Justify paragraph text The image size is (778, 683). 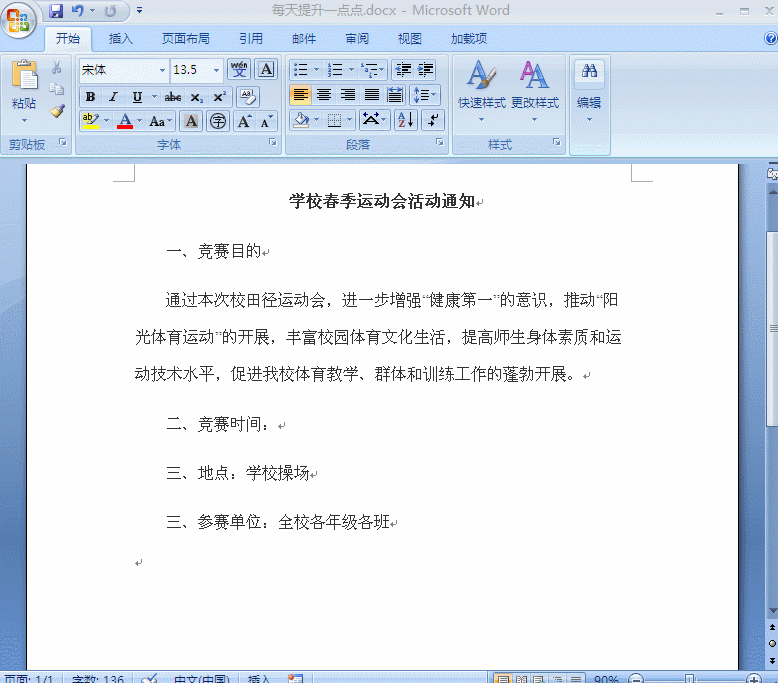point(372,95)
